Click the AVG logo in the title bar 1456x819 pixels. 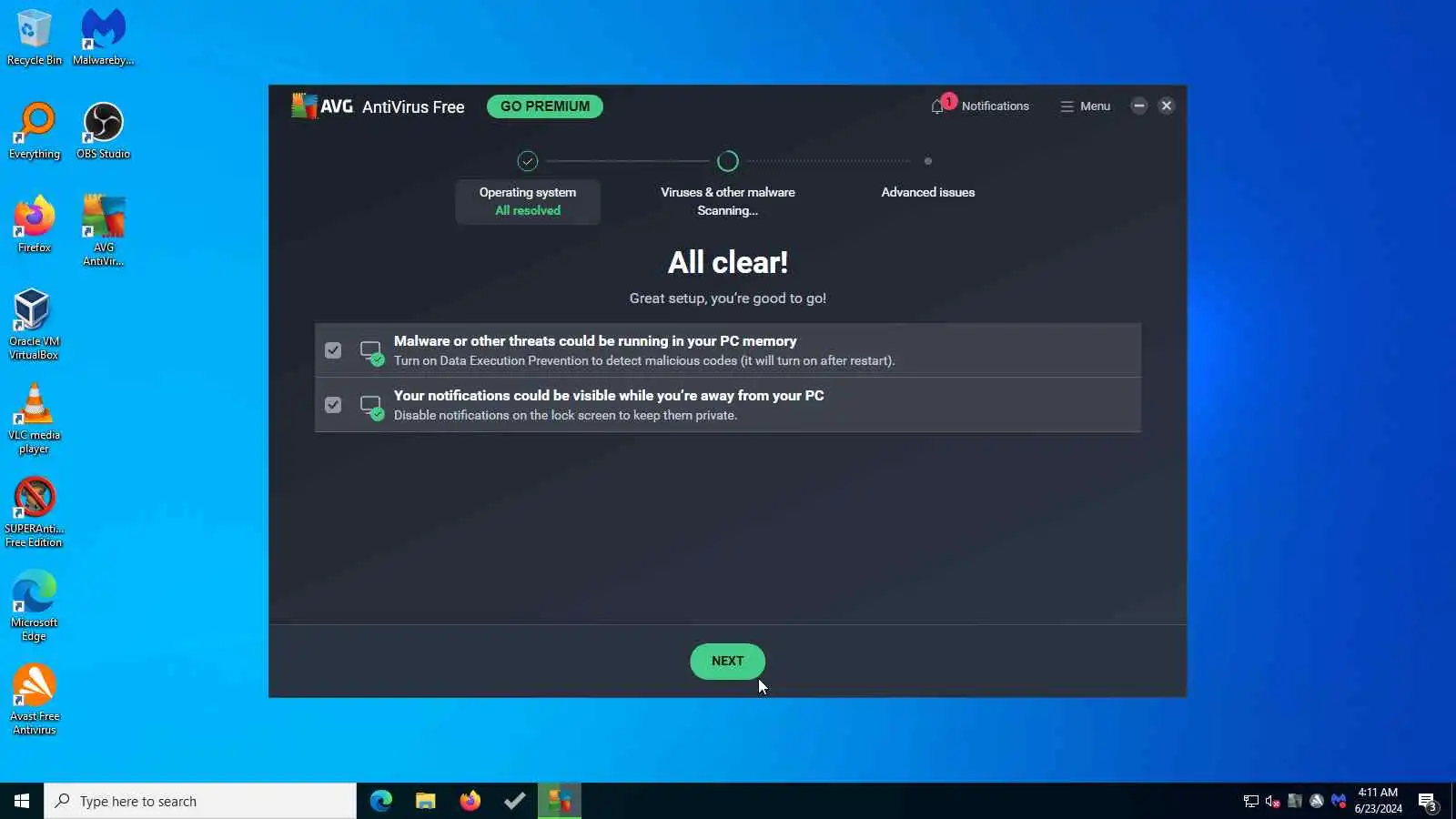[x=321, y=106]
